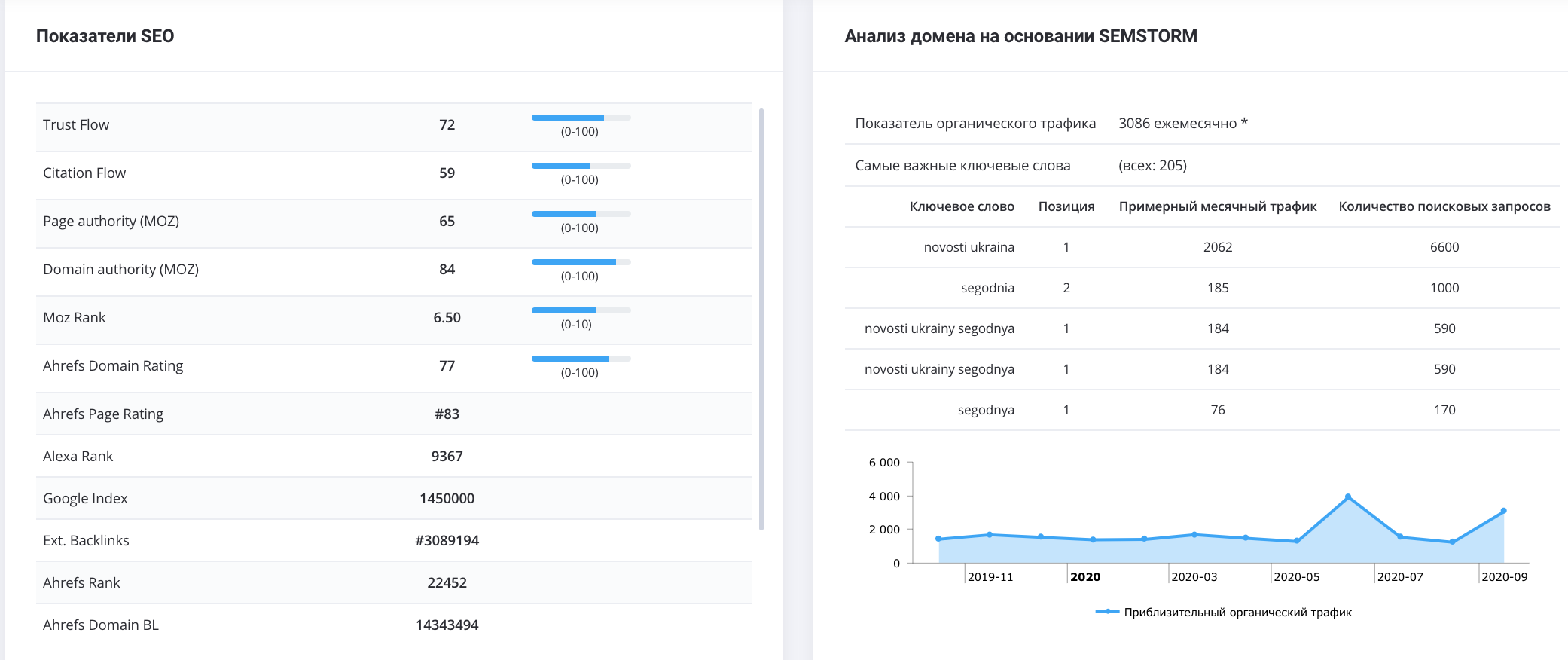
Task: Click the 'Ahrefs Page Rating' label
Action: (103, 414)
